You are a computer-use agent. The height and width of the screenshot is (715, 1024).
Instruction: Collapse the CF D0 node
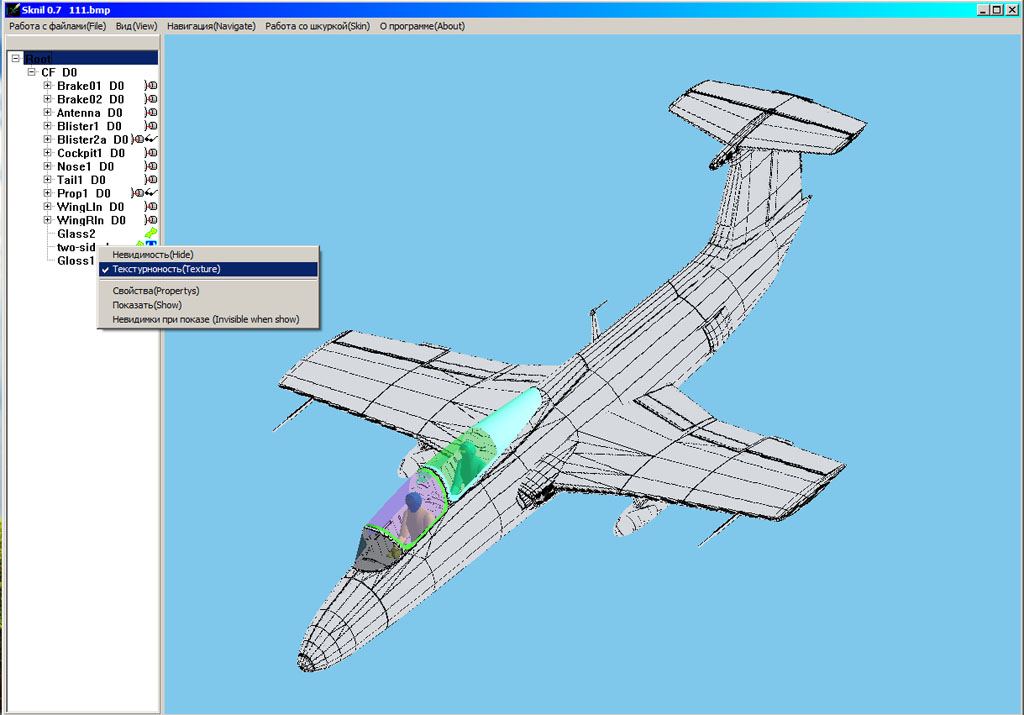31,72
